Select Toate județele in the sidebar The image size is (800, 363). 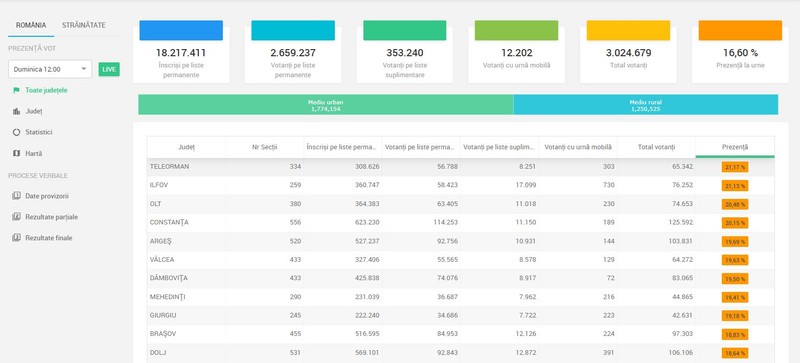[x=46, y=90]
